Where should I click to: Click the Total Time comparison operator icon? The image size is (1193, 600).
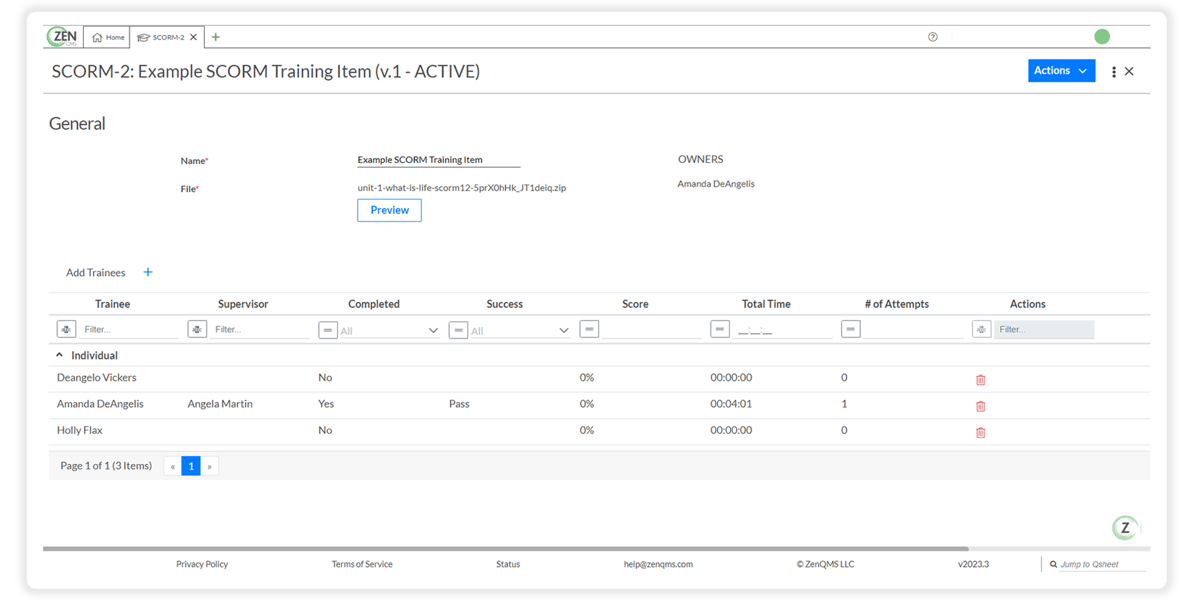coord(719,329)
